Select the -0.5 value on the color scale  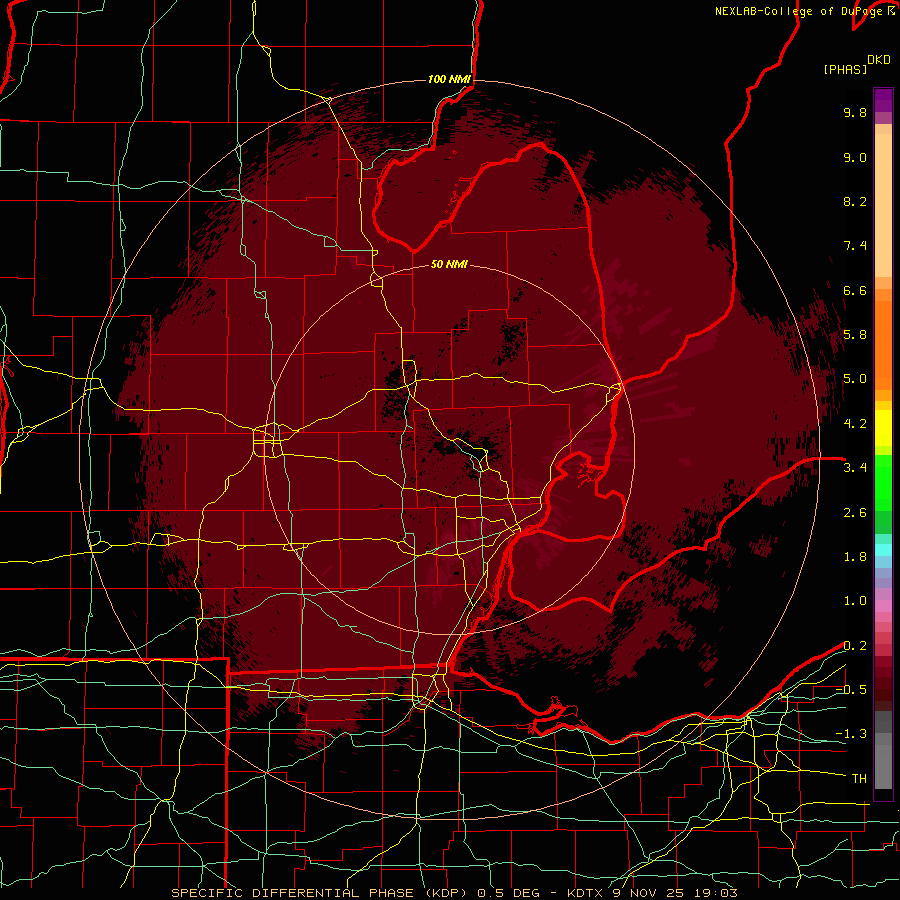(851, 690)
